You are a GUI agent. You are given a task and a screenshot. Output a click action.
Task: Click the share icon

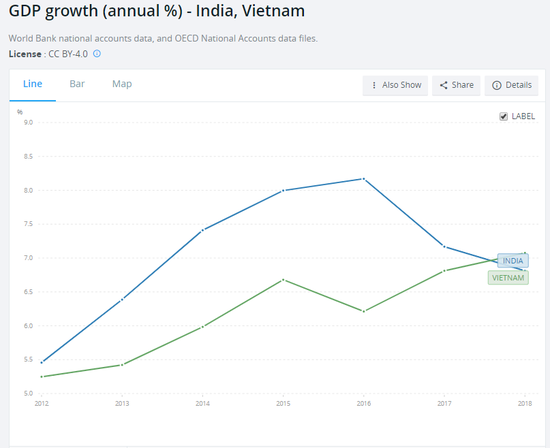[443, 85]
